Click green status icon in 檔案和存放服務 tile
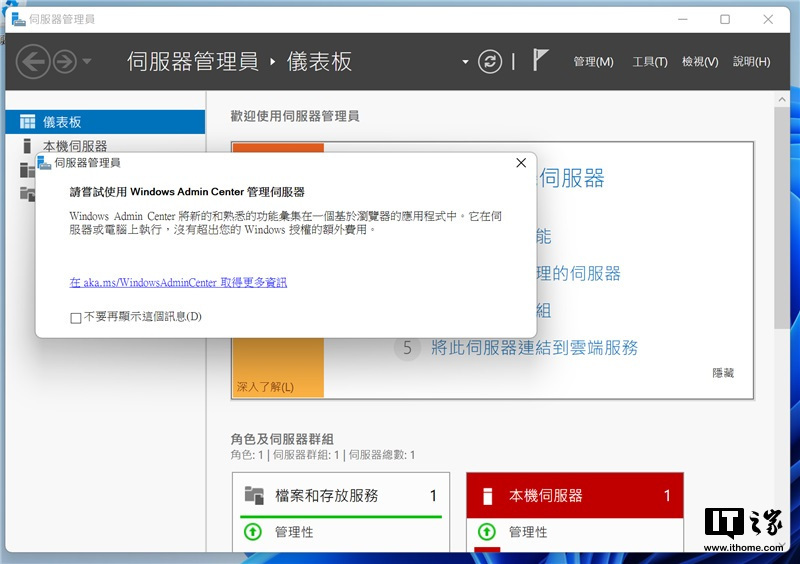The height and width of the screenshot is (564, 800). (253, 532)
